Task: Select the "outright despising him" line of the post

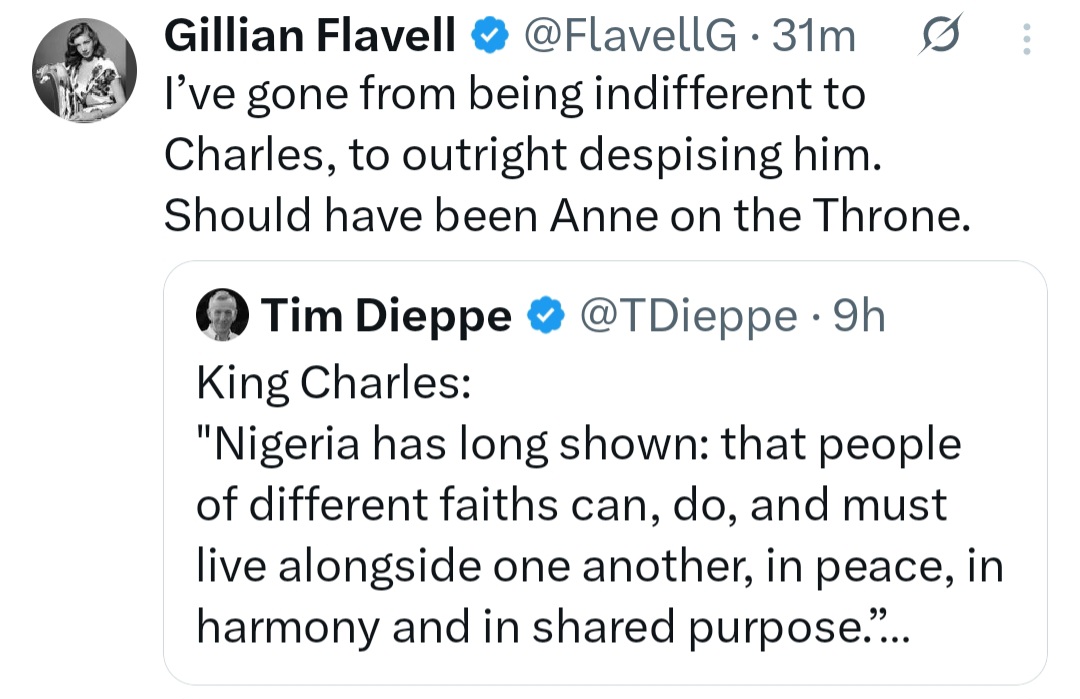Action: 520,155
